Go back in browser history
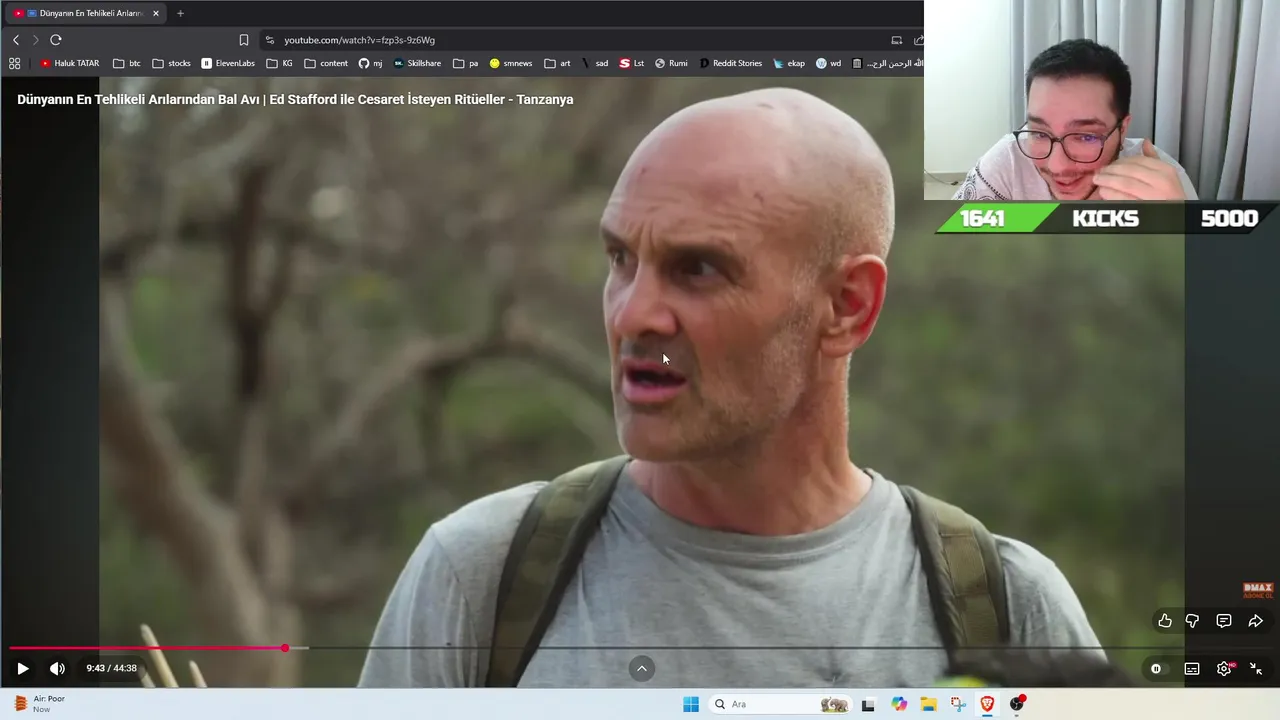Viewport: 1280px width, 720px height. 16,40
